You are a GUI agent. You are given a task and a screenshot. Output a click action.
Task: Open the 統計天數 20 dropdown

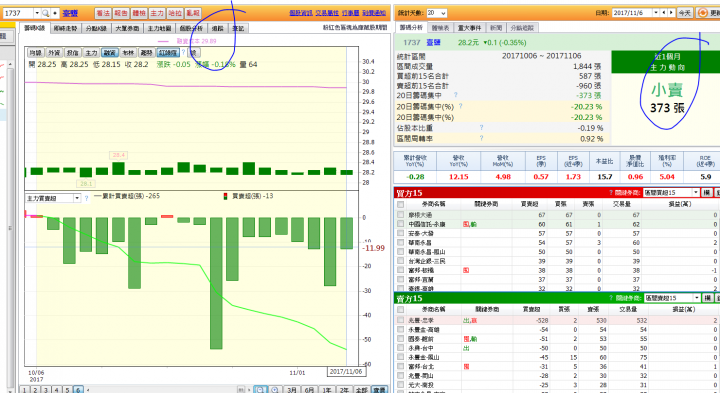[x=436, y=13]
